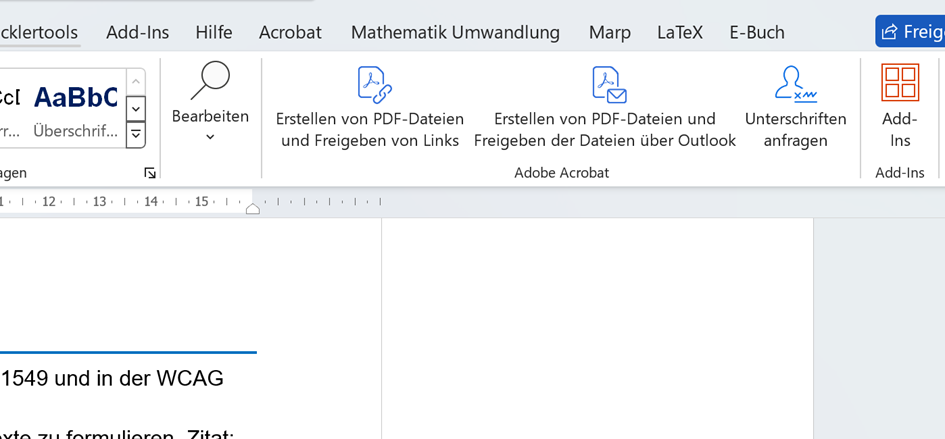
Task: Select the AaBbC Überschrift style
Action: (76, 109)
